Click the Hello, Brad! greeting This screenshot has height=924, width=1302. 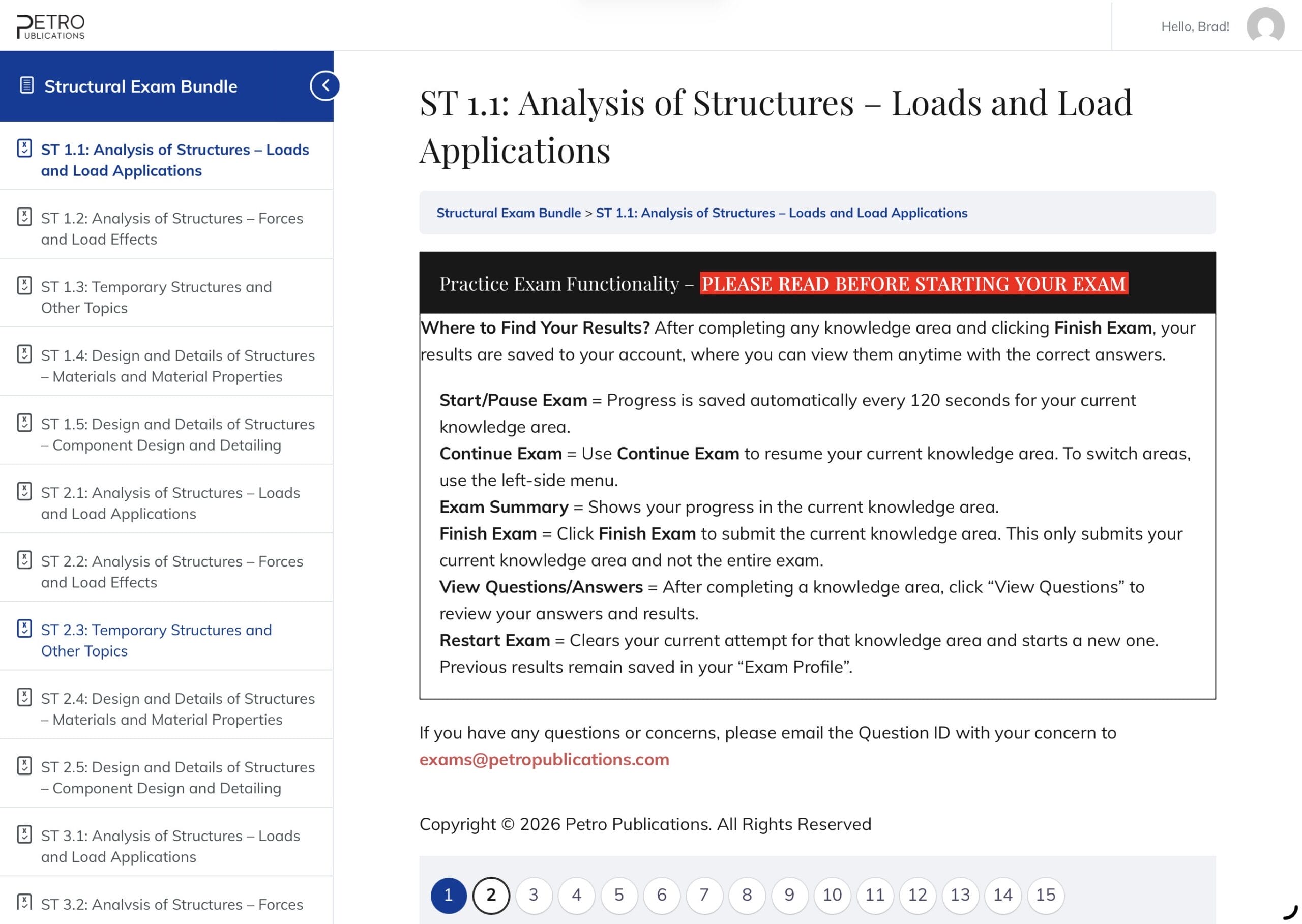point(1195,27)
